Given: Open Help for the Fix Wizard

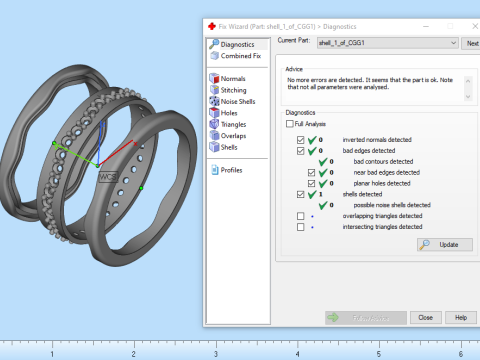Looking at the screenshot, I should click(461, 318).
